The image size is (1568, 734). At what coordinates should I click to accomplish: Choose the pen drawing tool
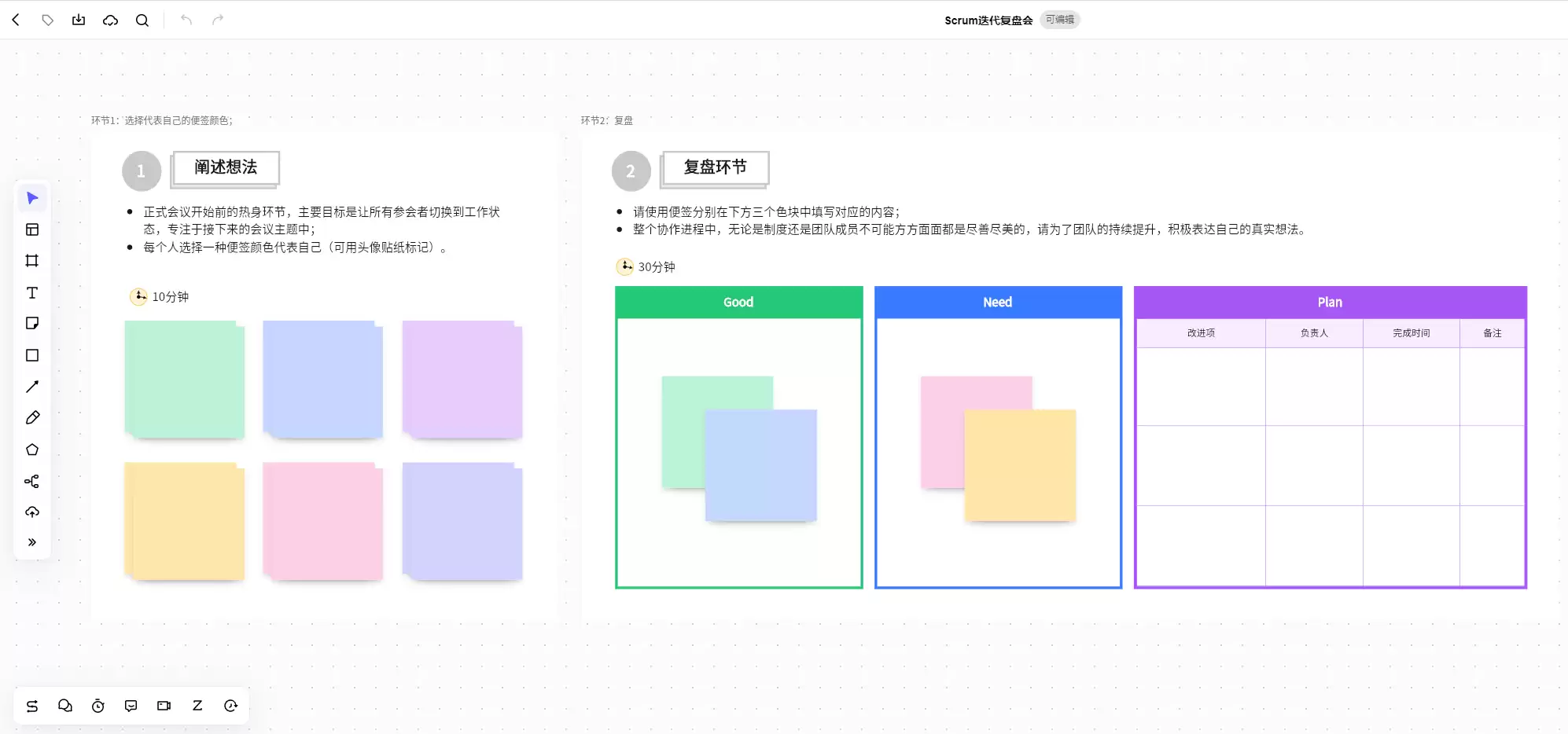tap(32, 418)
